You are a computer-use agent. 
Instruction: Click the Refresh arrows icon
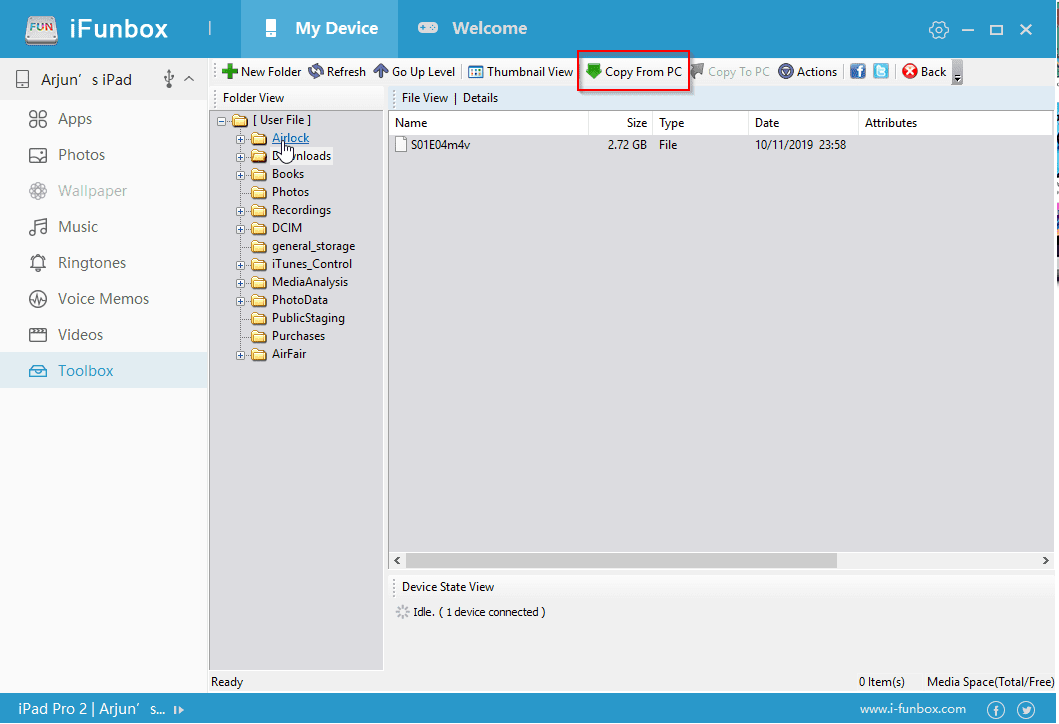click(315, 72)
